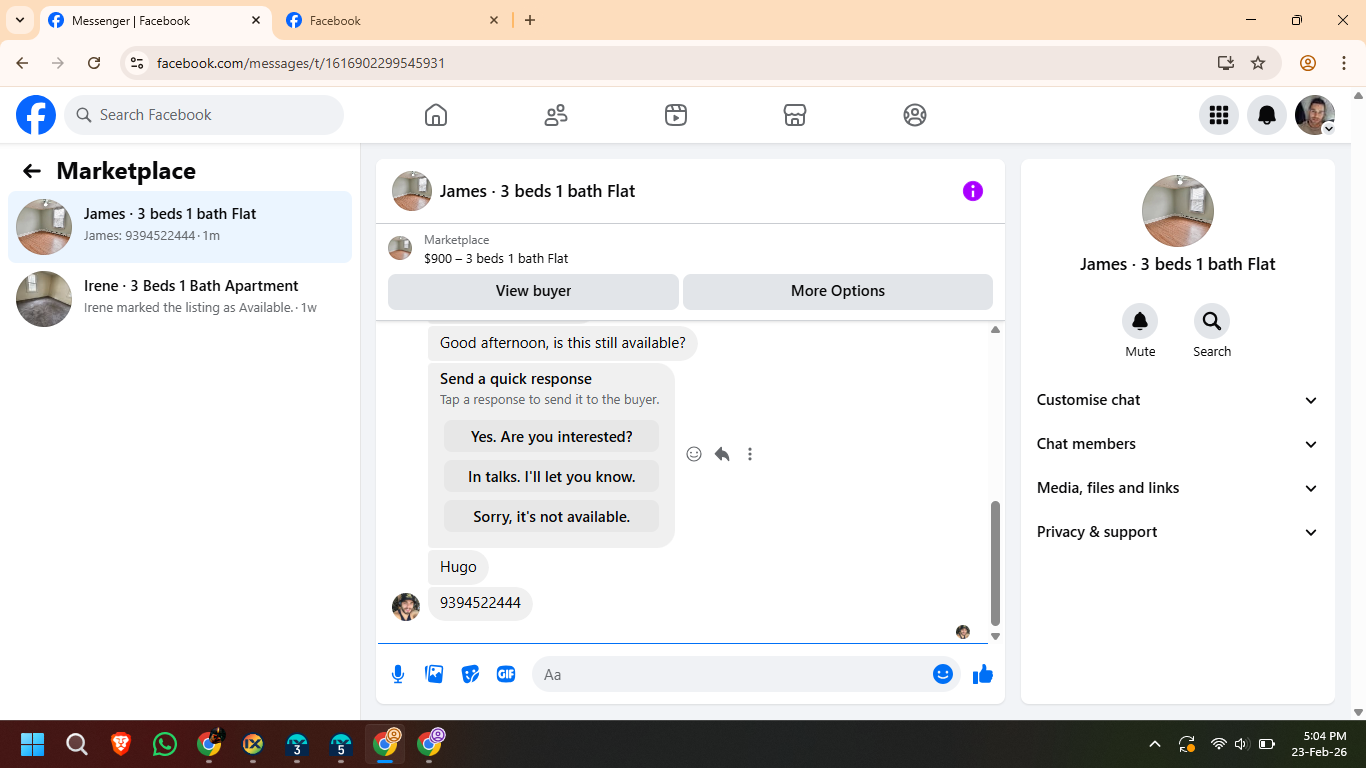Image resolution: width=1366 pixels, height=768 pixels.
Task: Open the Friends icon in top navigation
Action: point(556,115)
